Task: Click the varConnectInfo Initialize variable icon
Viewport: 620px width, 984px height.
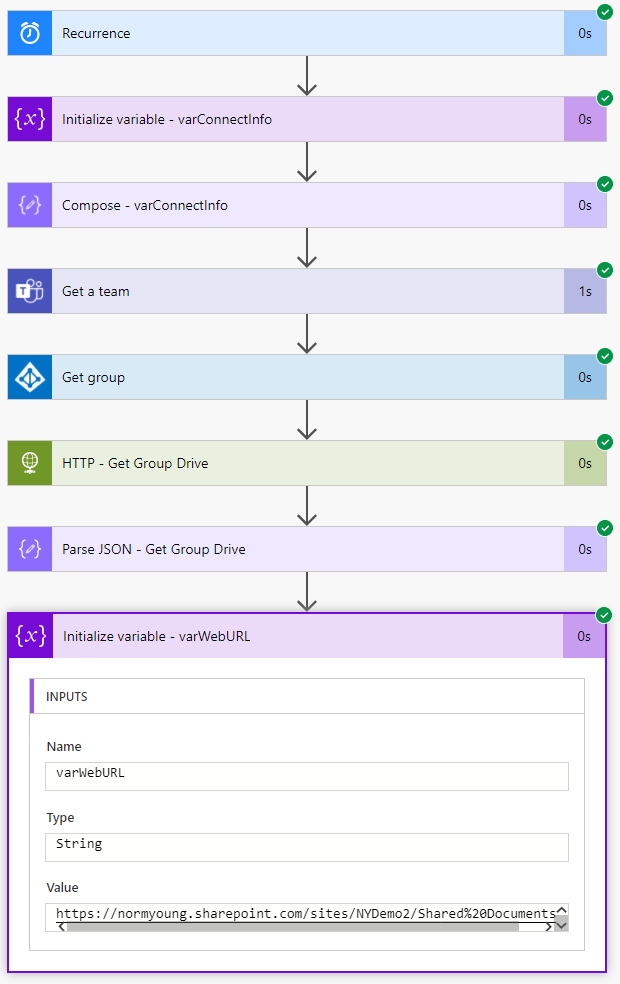Action: [30, 119]
